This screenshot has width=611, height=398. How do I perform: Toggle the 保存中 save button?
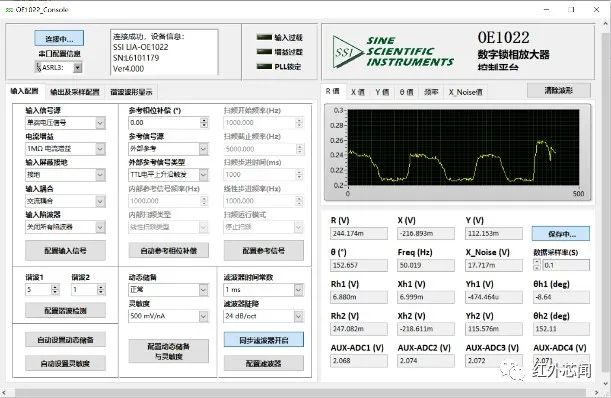561,234
